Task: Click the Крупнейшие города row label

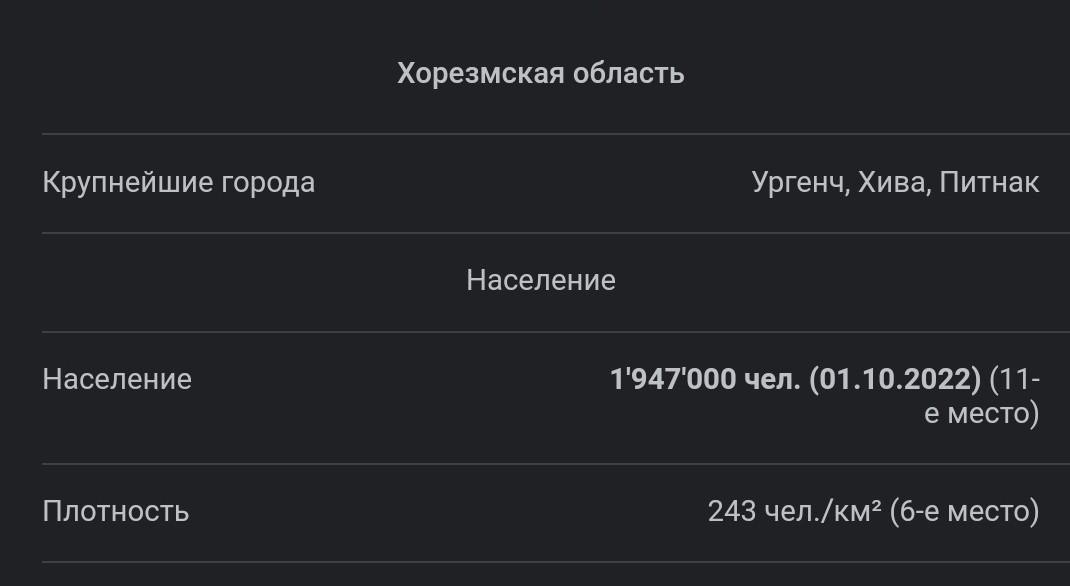Action: (179, 183)
